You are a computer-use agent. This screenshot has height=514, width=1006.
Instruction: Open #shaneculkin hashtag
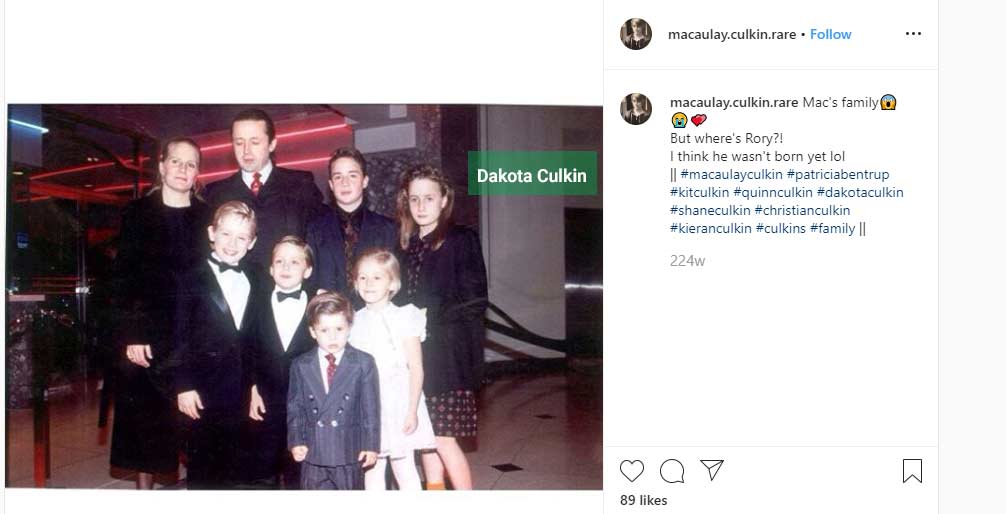[710, 210]
